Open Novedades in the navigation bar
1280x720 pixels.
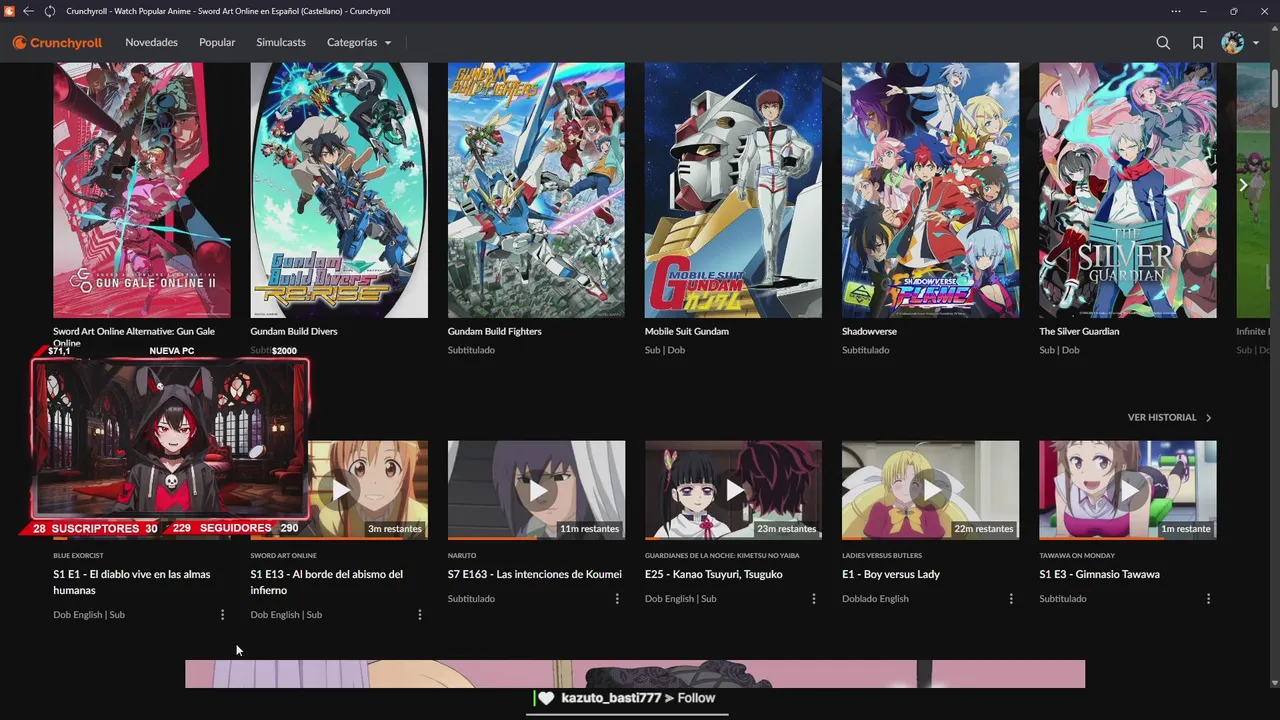(151, 43)
